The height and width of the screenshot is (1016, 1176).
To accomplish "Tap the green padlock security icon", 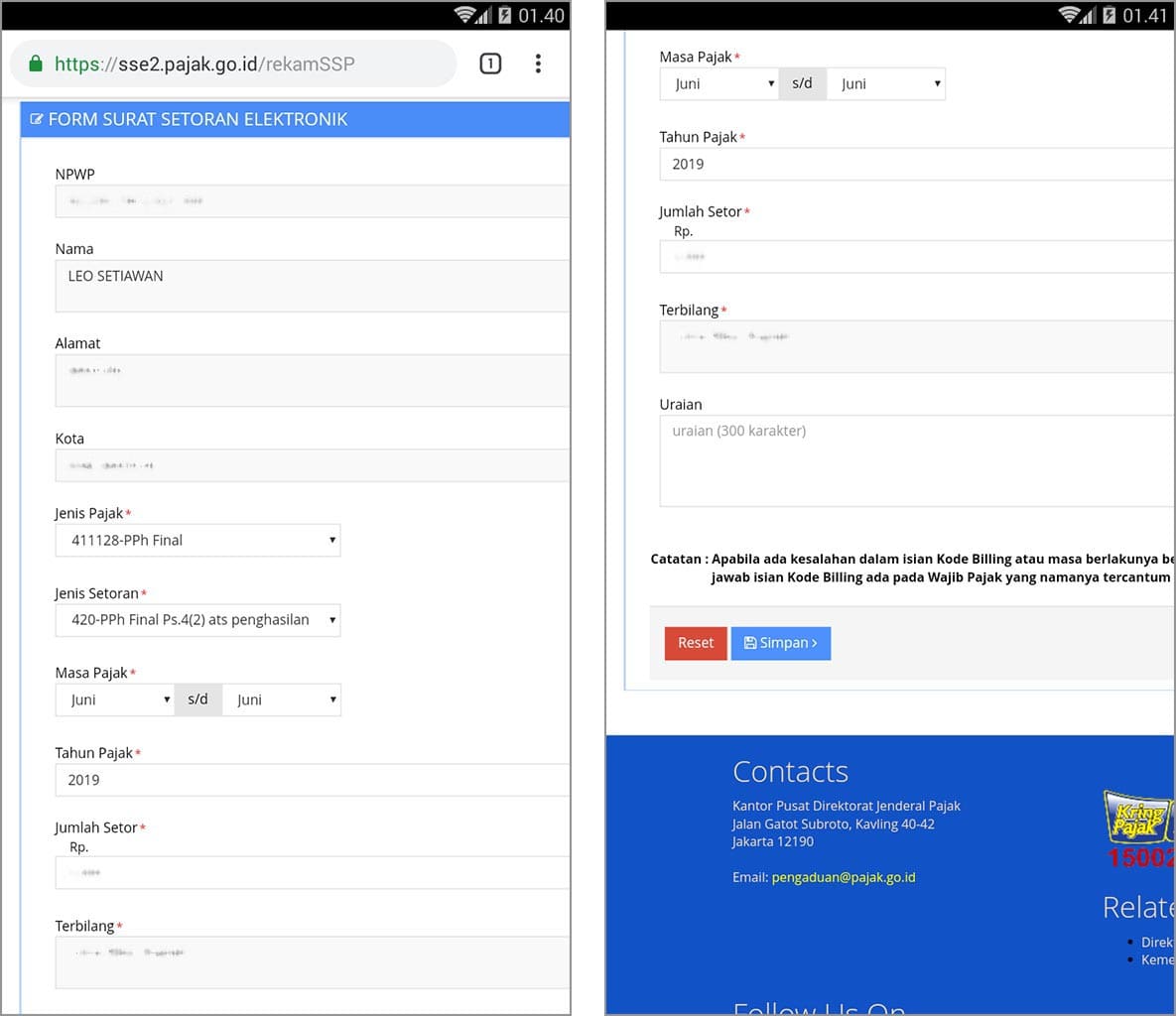I will click(36, 63).
